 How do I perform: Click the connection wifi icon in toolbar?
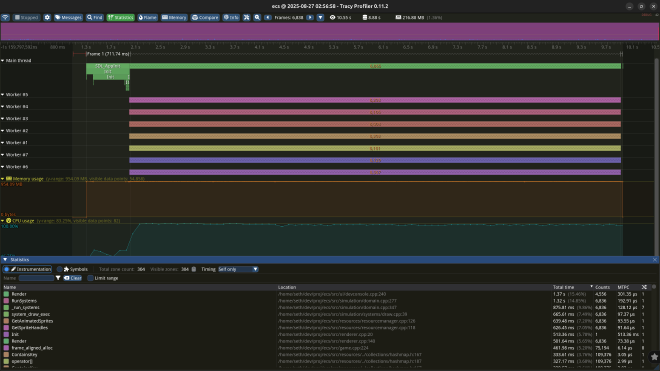pyautogui.click(x=5, y=17)
